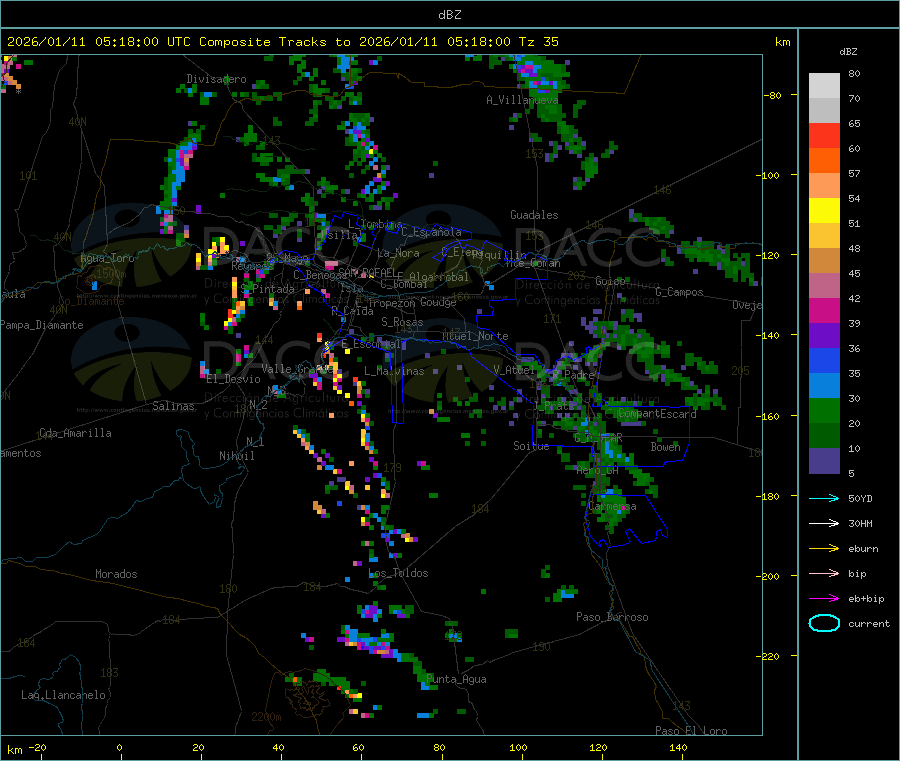Click the G_Campos place label
This screenshot has height=761, width=900.
679,292
